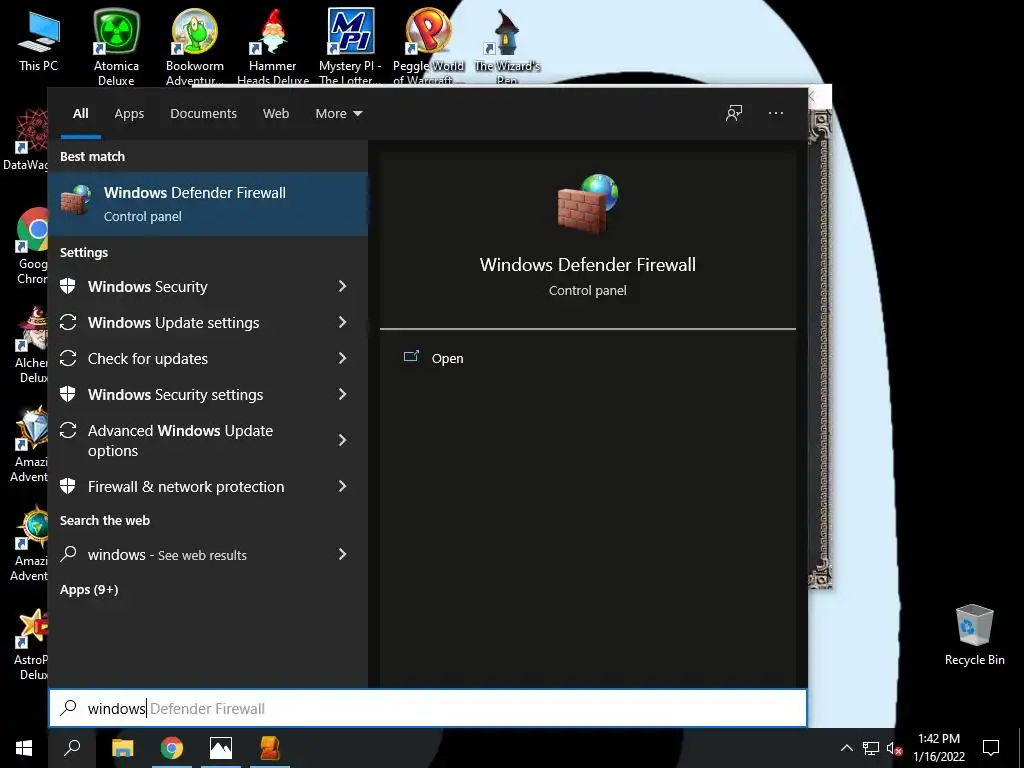Show hidden system tray icons
The image size is (1024, 768).
pyautogui.click(x=846, y=748)
